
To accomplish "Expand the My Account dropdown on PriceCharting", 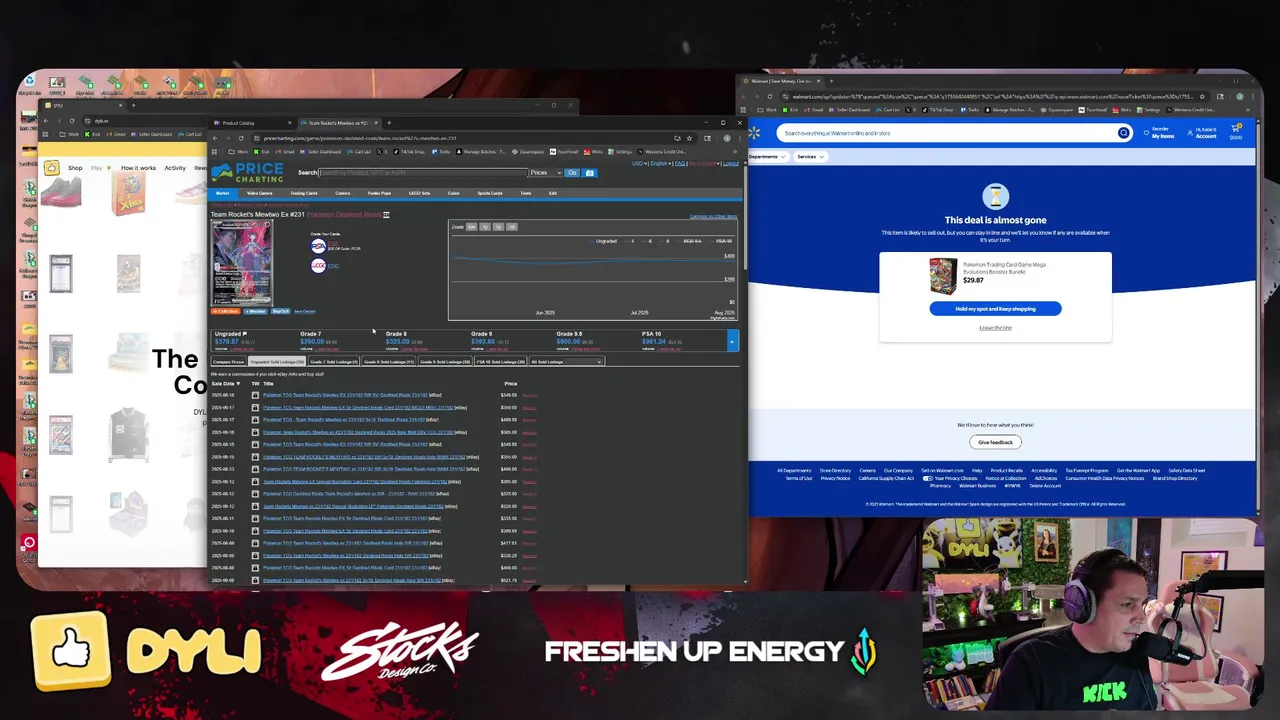I will click(704, 163).
